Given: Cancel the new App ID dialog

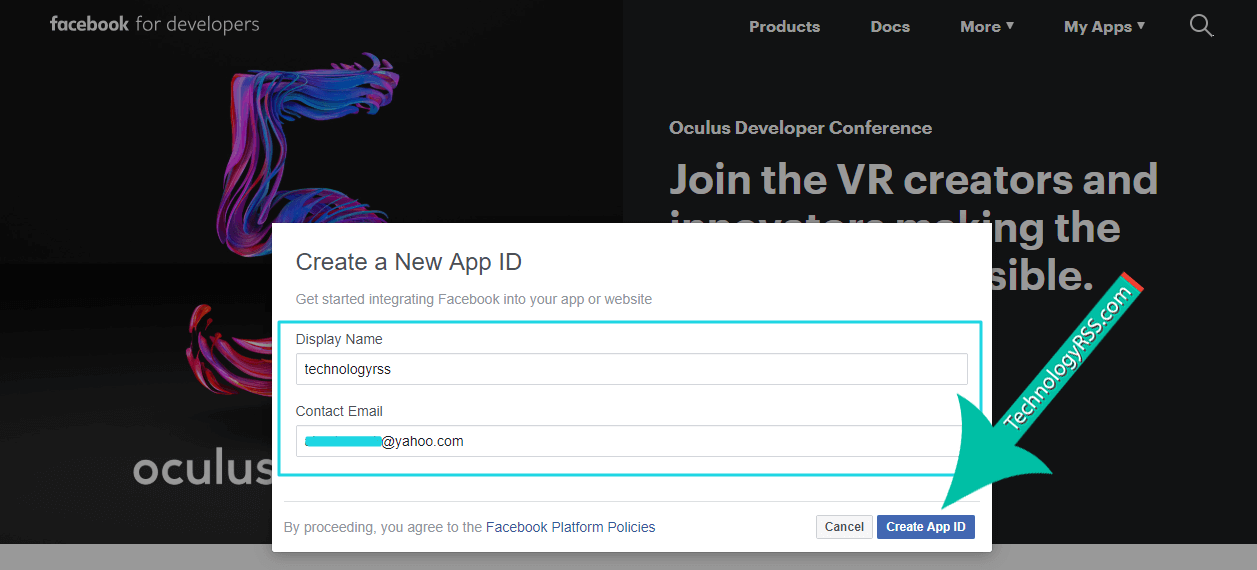Looking at the screenshot, I should tap(844, 527).
